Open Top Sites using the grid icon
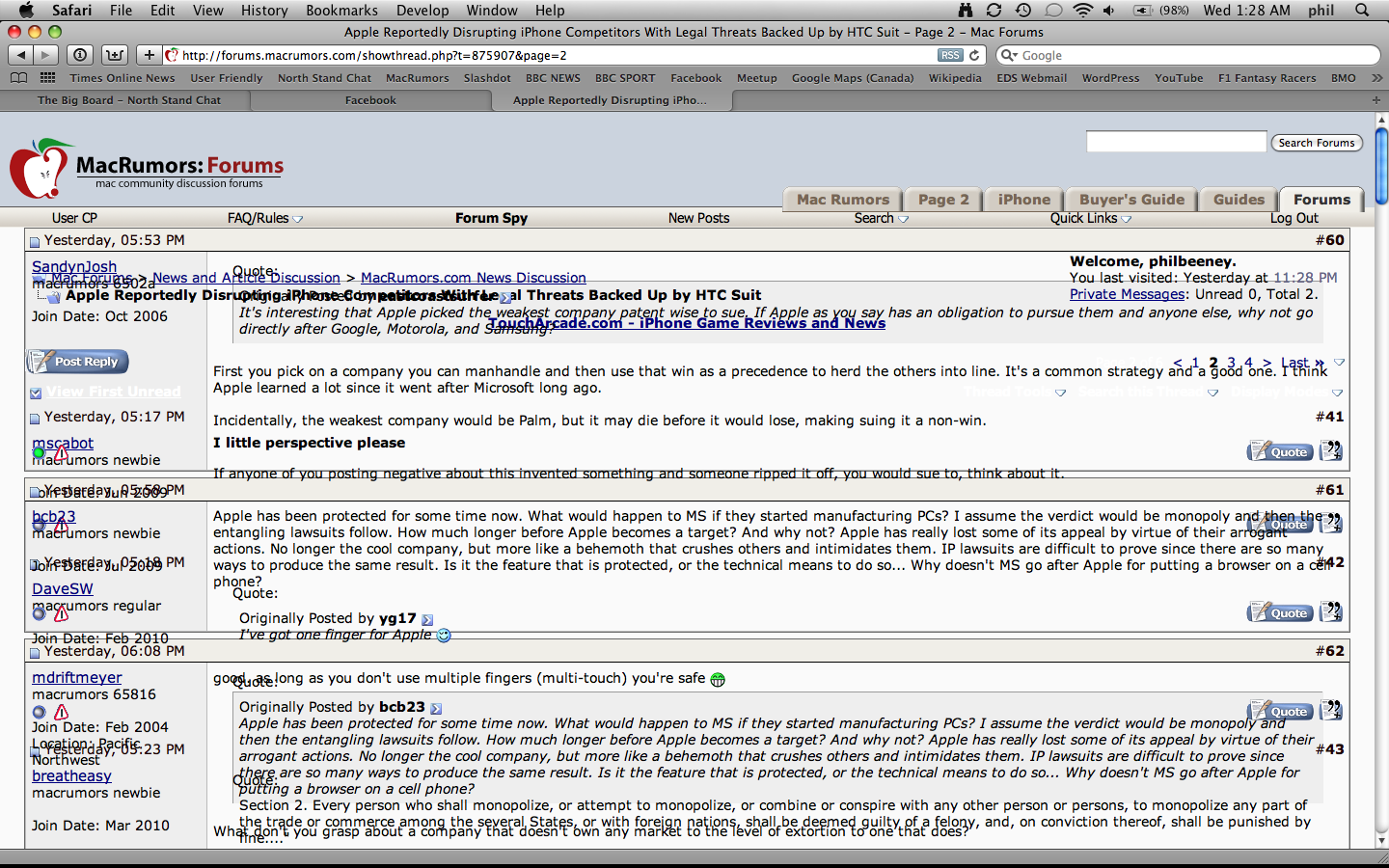 [x=47, y=78]
